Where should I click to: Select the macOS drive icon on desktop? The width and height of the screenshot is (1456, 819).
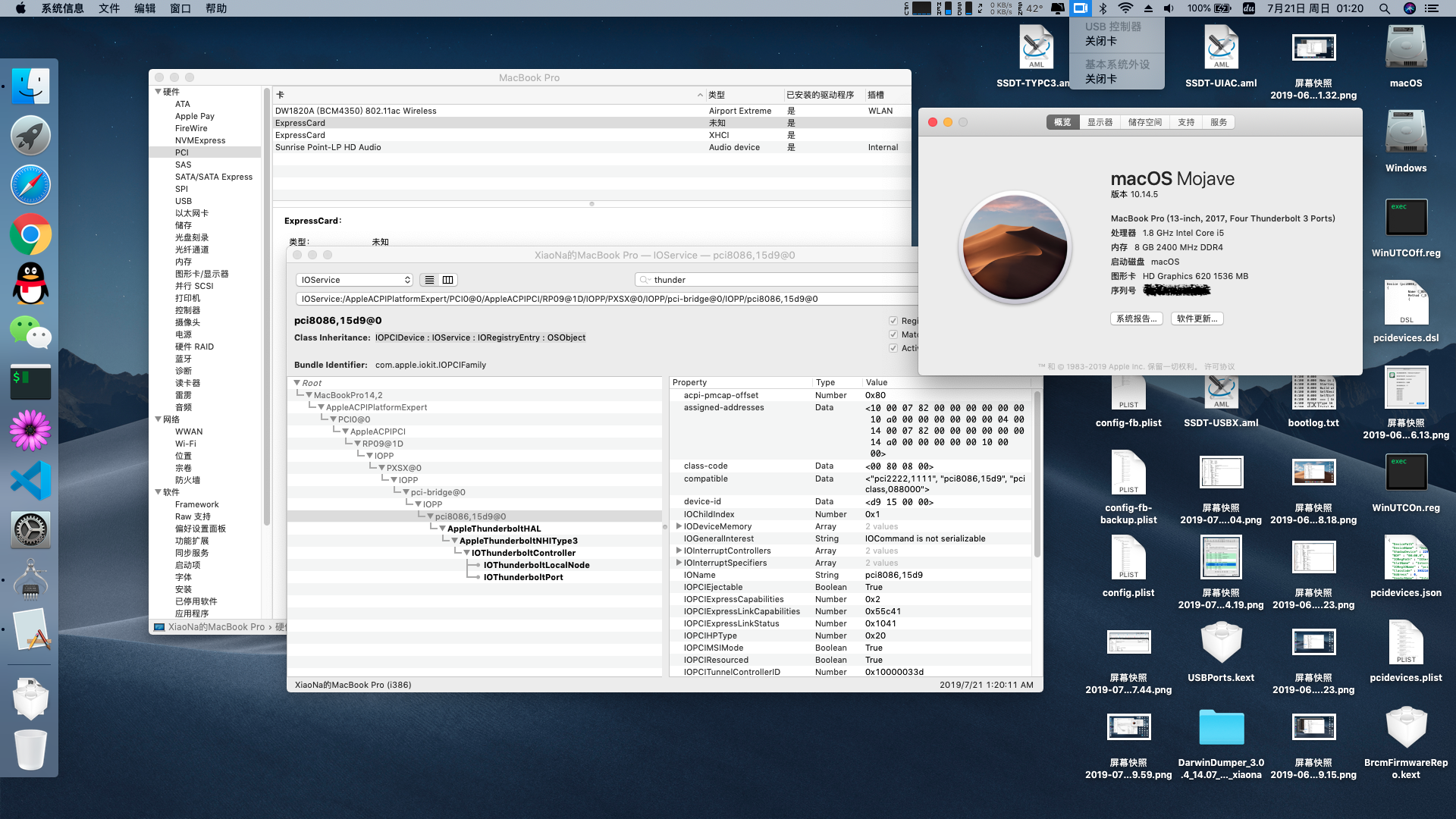pos(1406,57)
